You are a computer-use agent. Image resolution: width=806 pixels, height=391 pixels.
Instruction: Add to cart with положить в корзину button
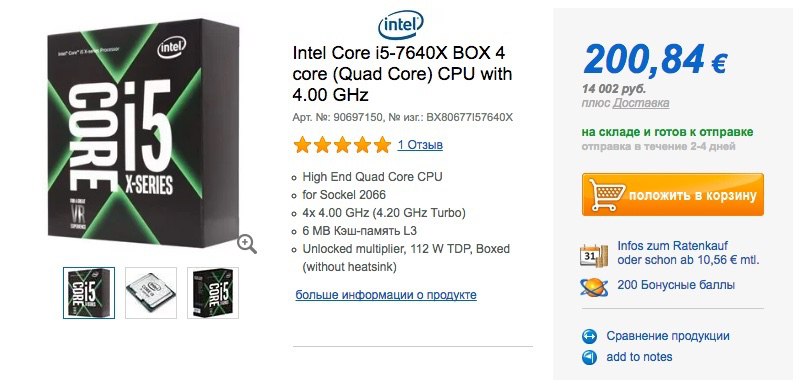pos(673,194)
